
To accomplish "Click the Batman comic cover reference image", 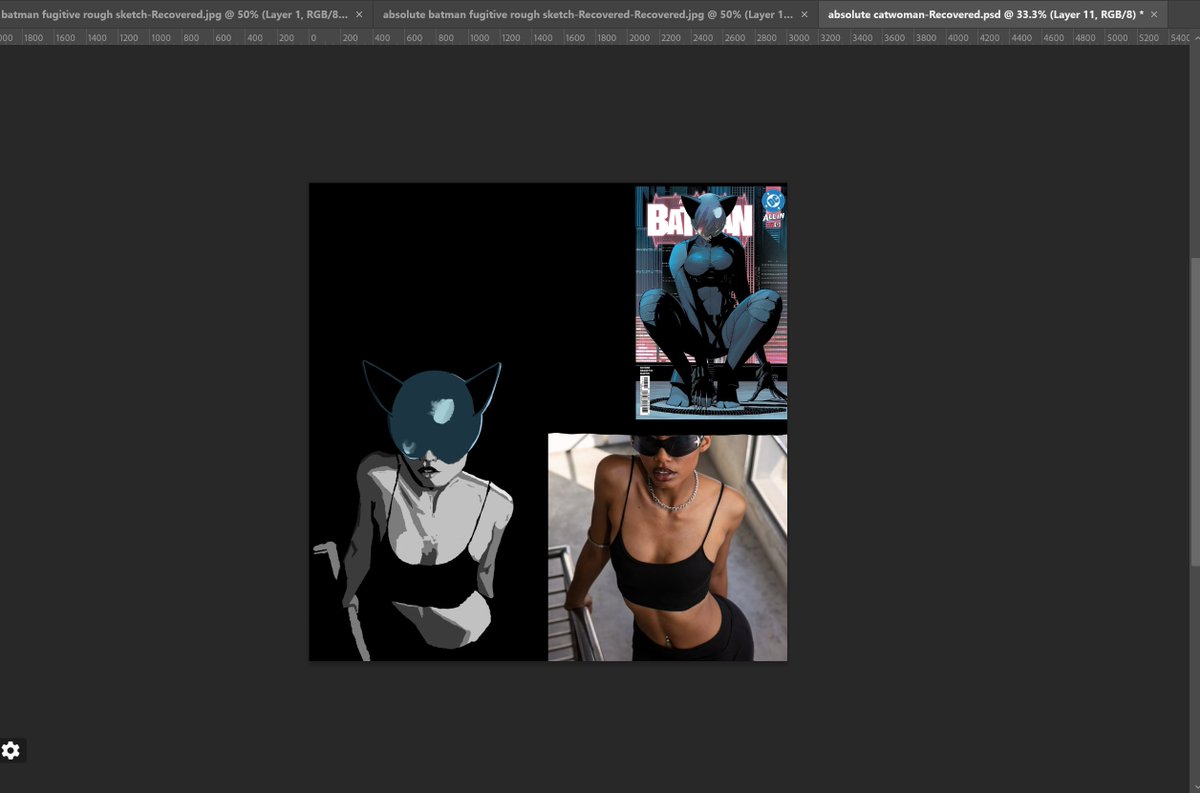I will point(711,302).
